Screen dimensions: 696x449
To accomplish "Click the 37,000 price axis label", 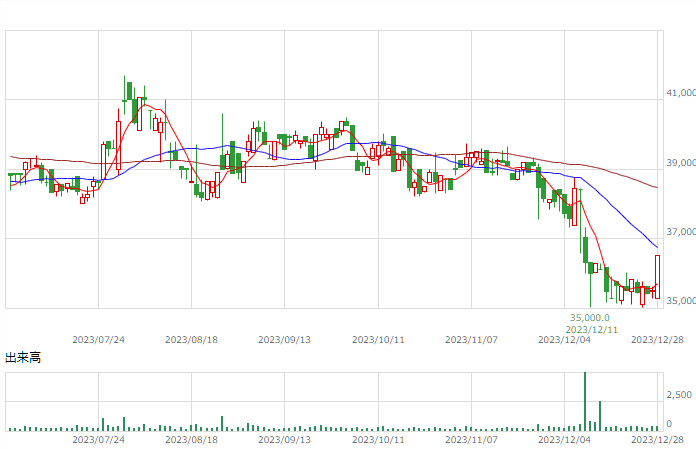I will click(681, 232).
